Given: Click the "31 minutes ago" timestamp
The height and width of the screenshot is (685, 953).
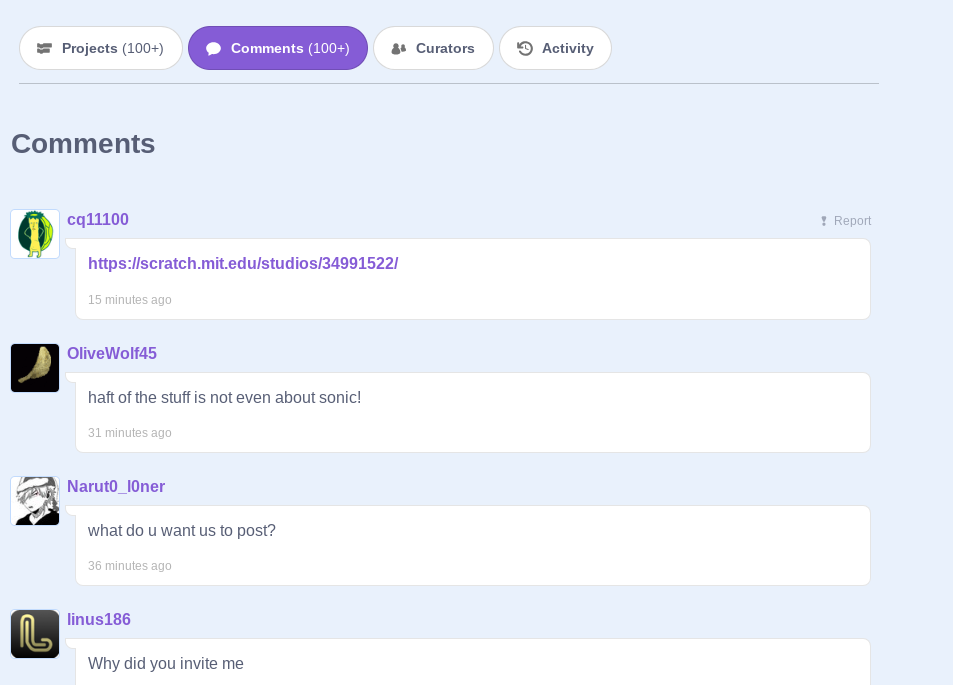Looking at the screenshot, I should tap(130, 433).
